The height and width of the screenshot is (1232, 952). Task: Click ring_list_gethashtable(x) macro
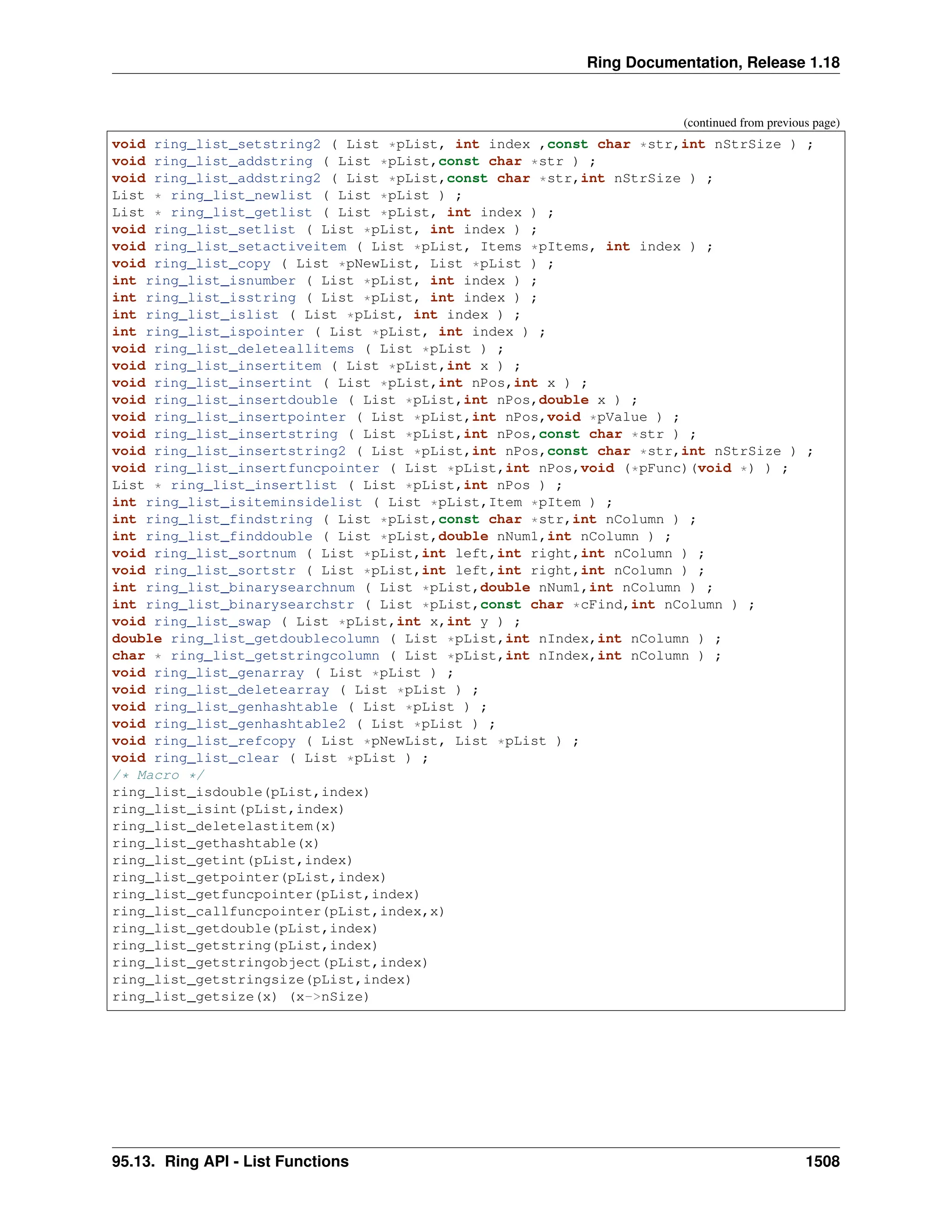[216, 843]
